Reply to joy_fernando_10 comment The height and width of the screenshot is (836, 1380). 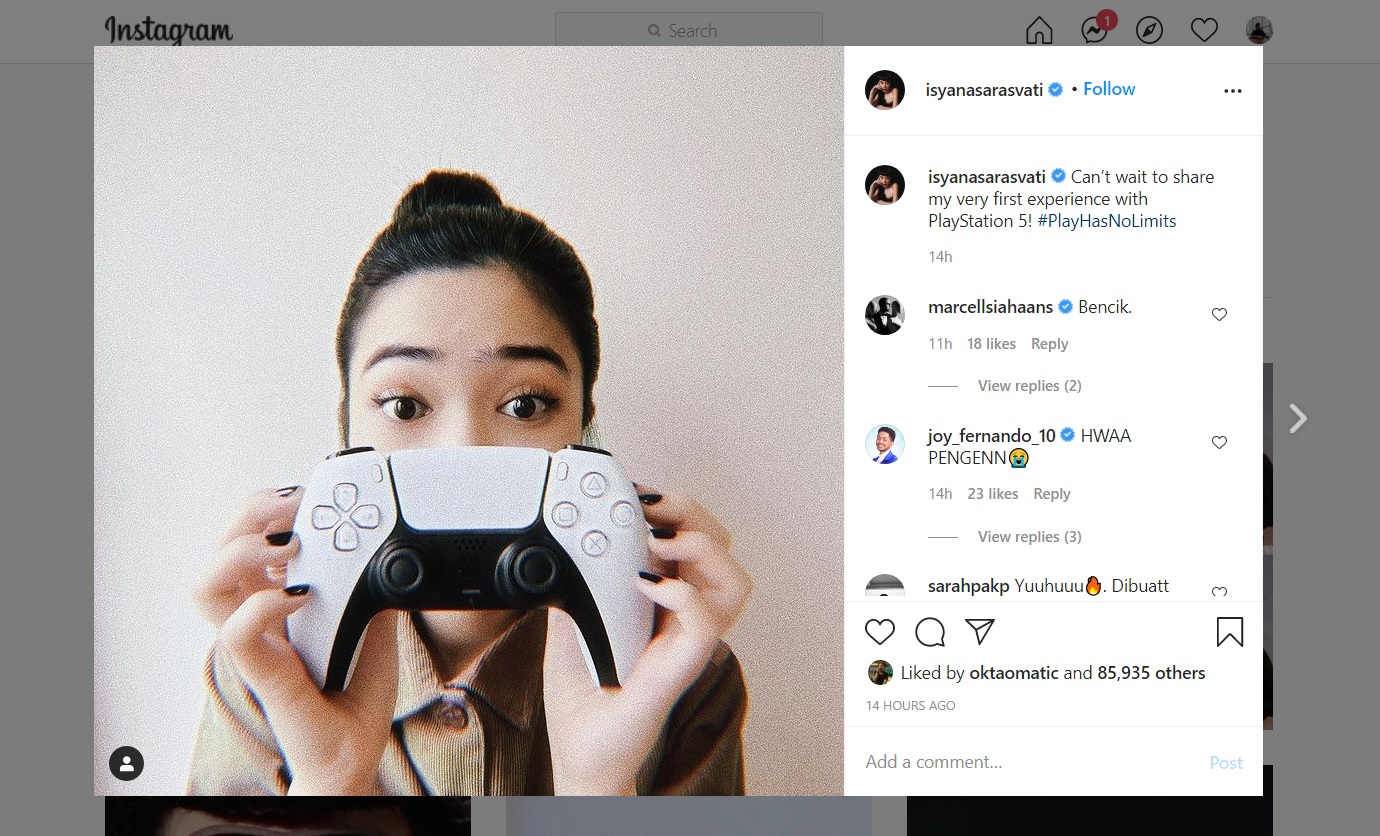point(1052,494)
